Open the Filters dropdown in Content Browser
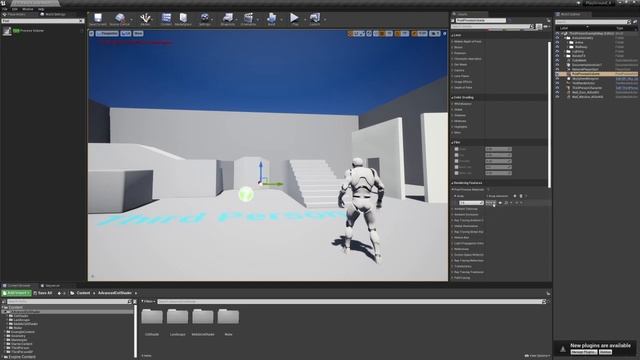The height and width of the screenshot is (360, 640). (x=149, y=302)
